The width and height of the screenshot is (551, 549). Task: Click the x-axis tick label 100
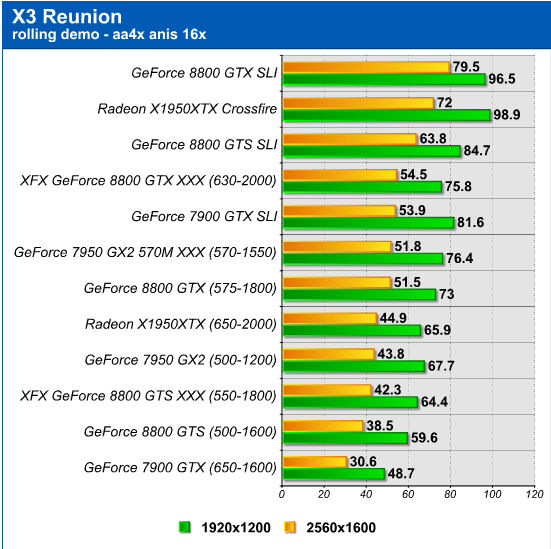(492, 494)
